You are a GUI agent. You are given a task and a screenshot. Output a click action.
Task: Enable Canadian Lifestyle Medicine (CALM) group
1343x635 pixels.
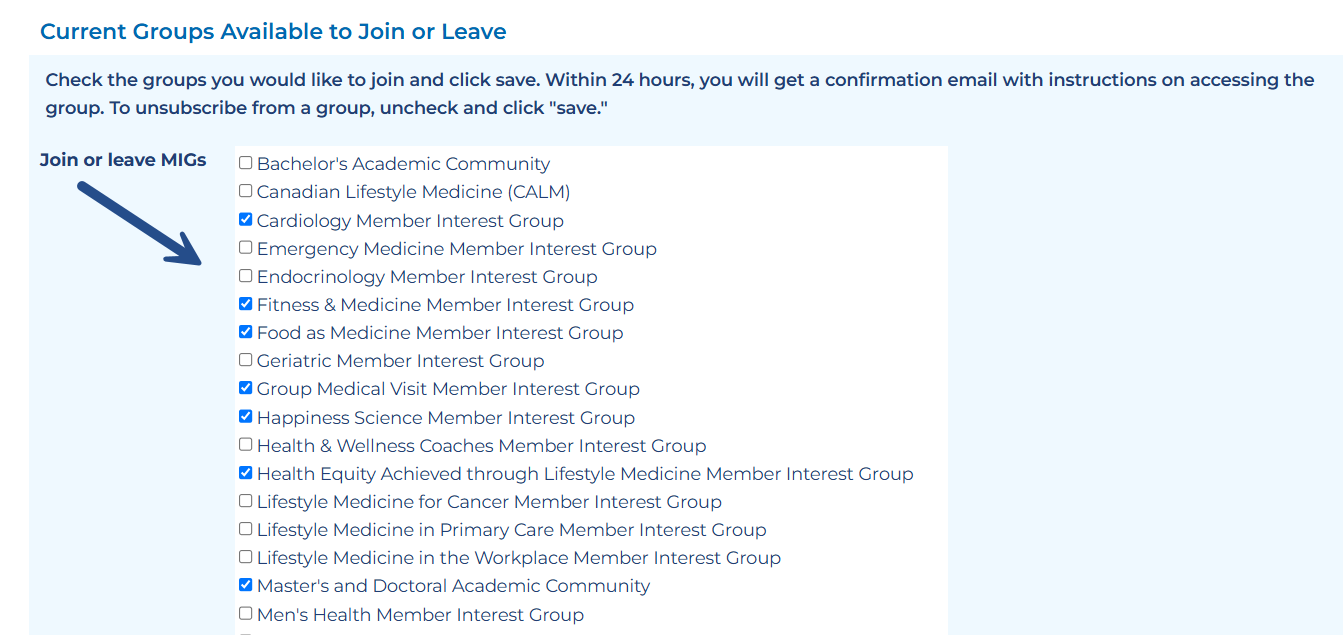point(246,191)
